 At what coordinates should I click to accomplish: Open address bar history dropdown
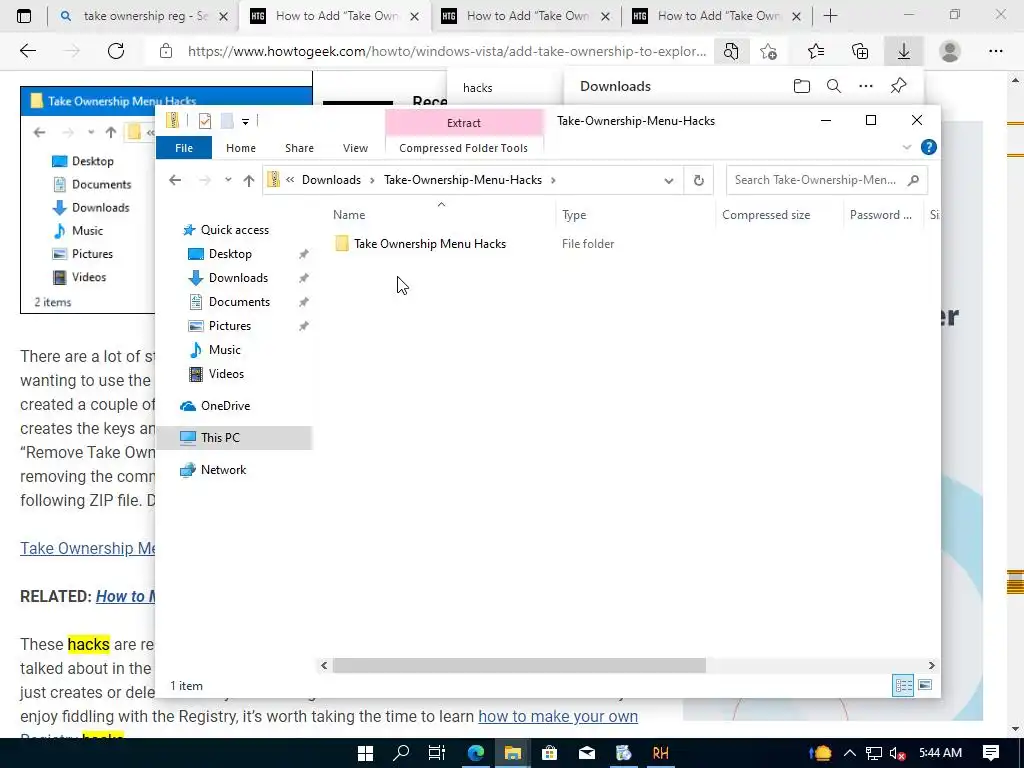pyautogui.click(x=668, y=181)
